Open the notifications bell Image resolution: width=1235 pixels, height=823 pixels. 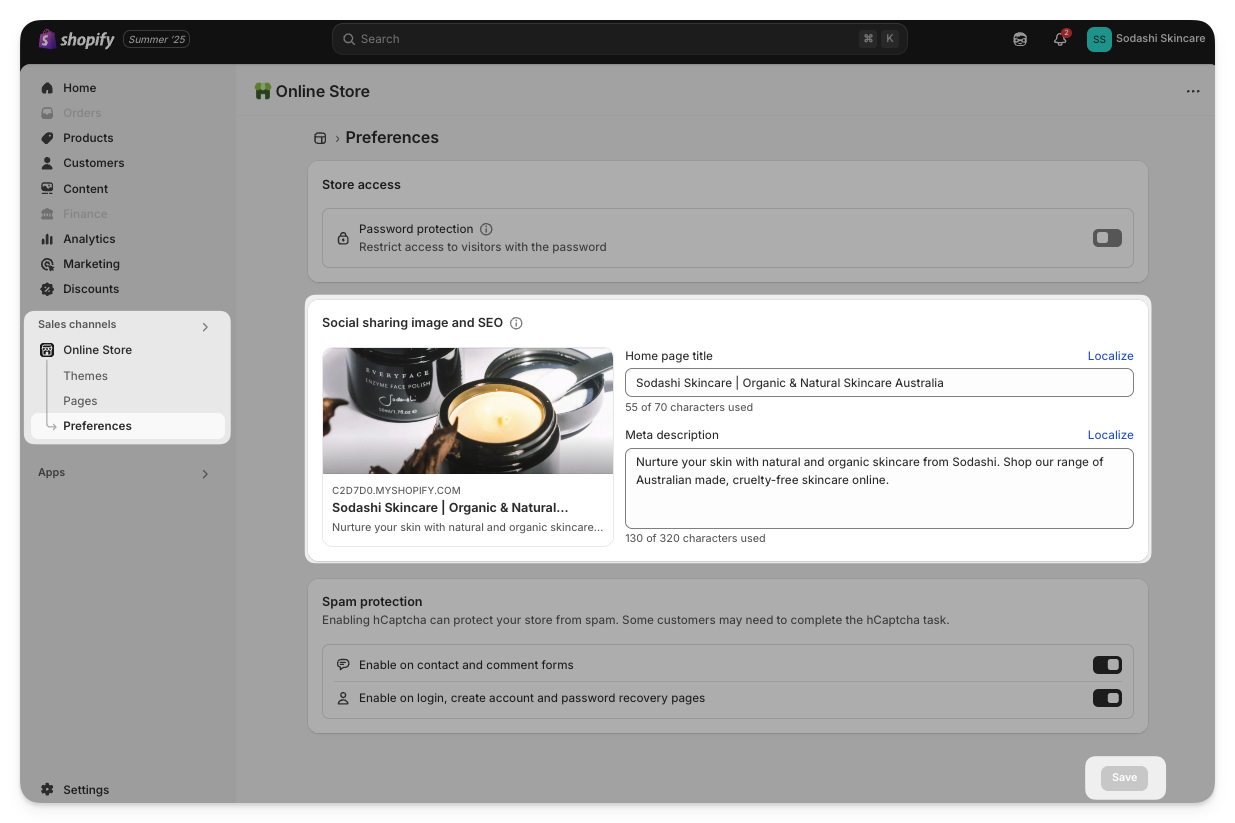pos(1060,39)
